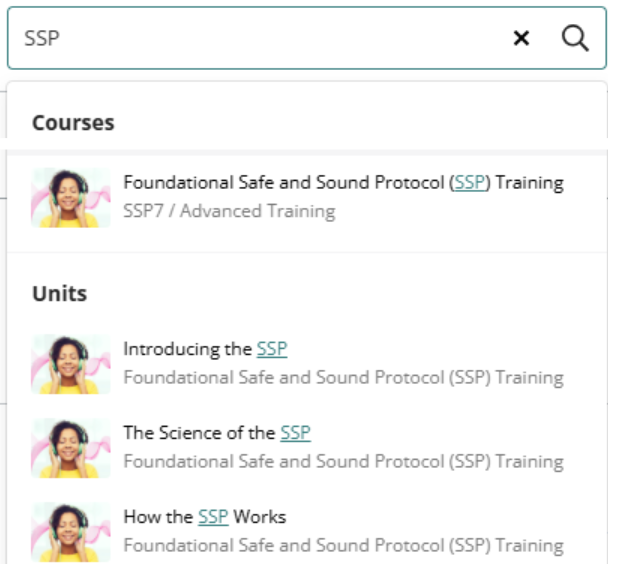Select the SSP7 / Advanced Training subtitle

[229, 211]
